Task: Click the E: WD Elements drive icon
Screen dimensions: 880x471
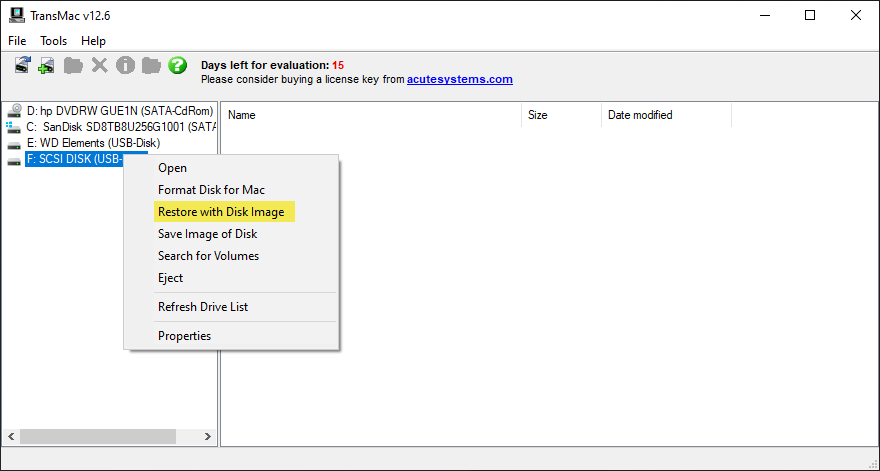Action: click(14, 145)
